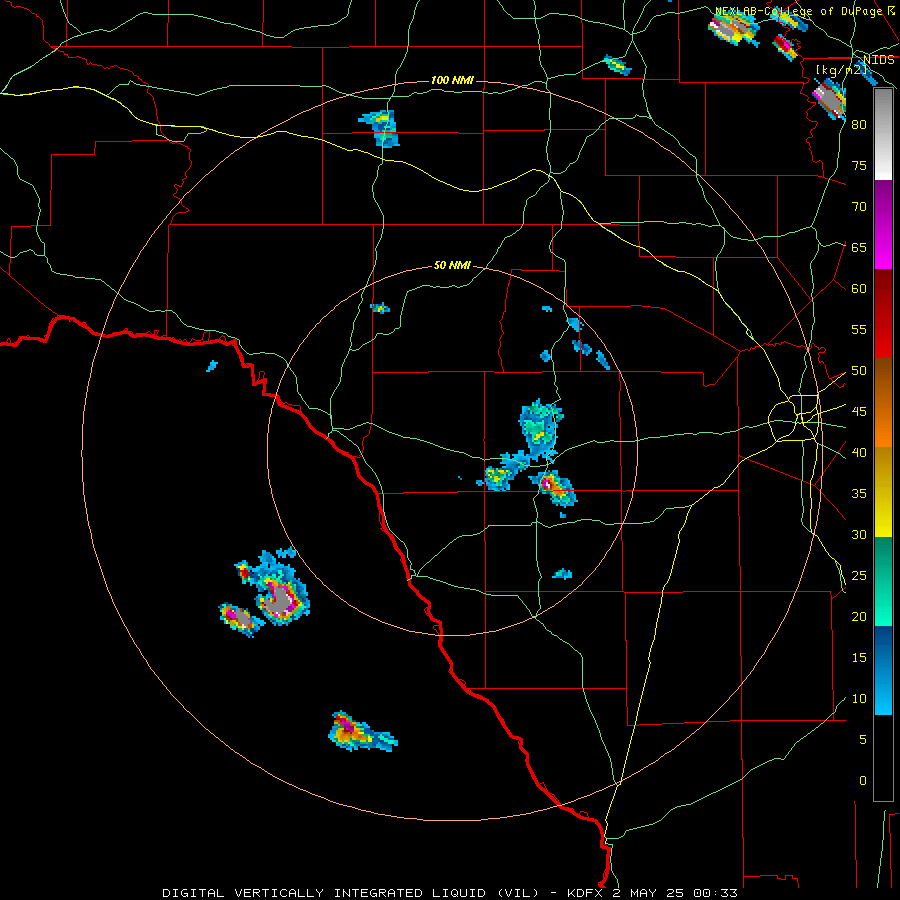Click the 25 value on the VIL scale
Image resolution: width=900 pixels, height=900 pixels.
[x=859, y=576]
